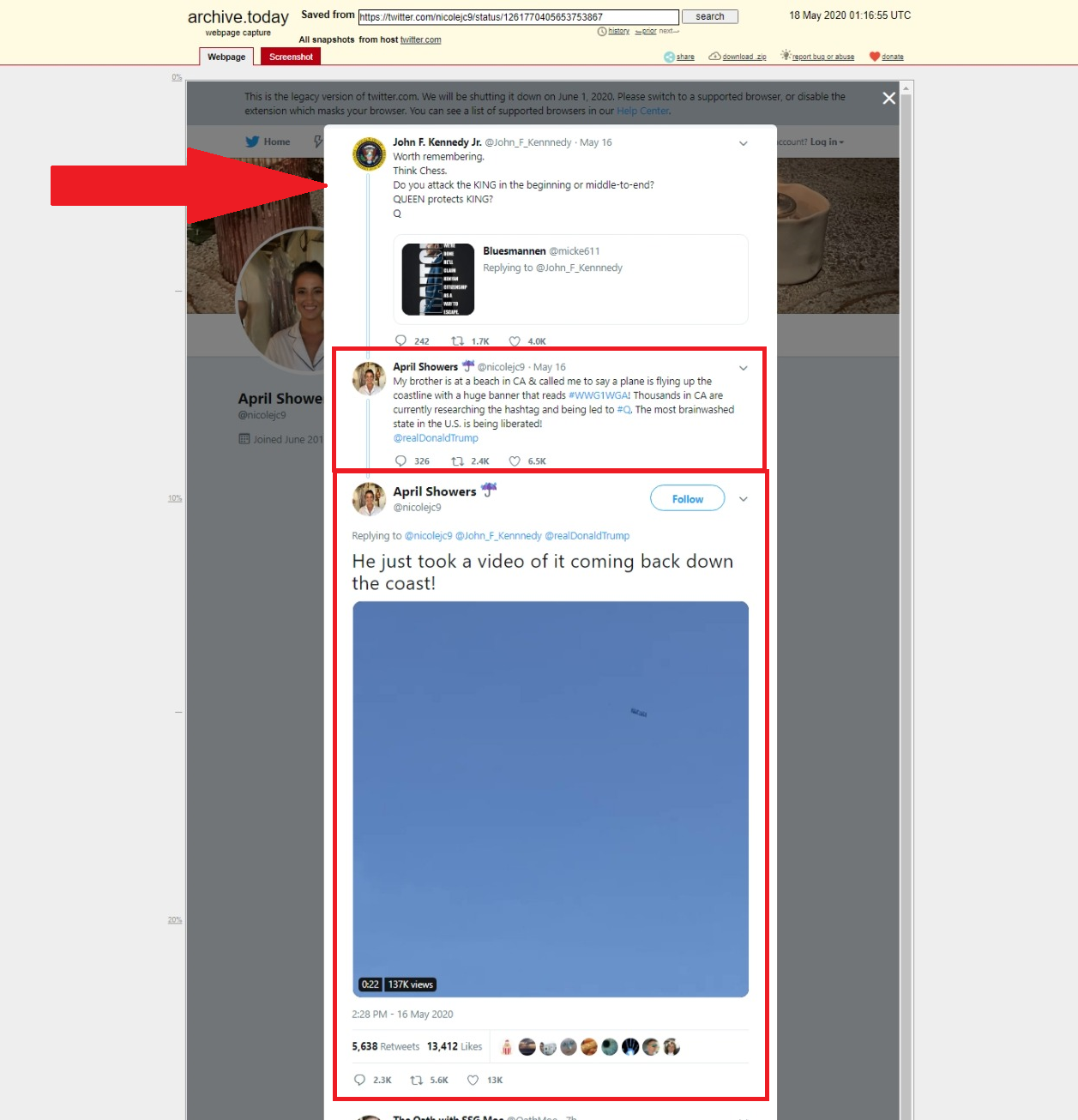
Task: Close the legacy Twitter banner X
Action: [889, 98]
